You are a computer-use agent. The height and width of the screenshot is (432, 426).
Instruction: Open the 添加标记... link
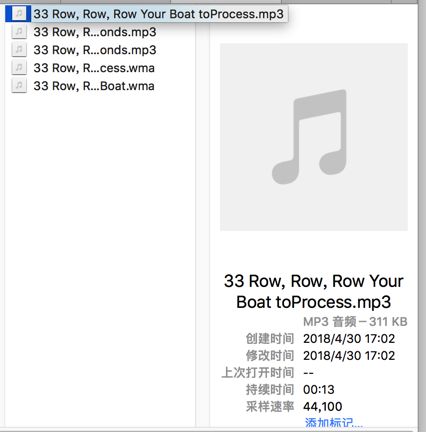334,423
